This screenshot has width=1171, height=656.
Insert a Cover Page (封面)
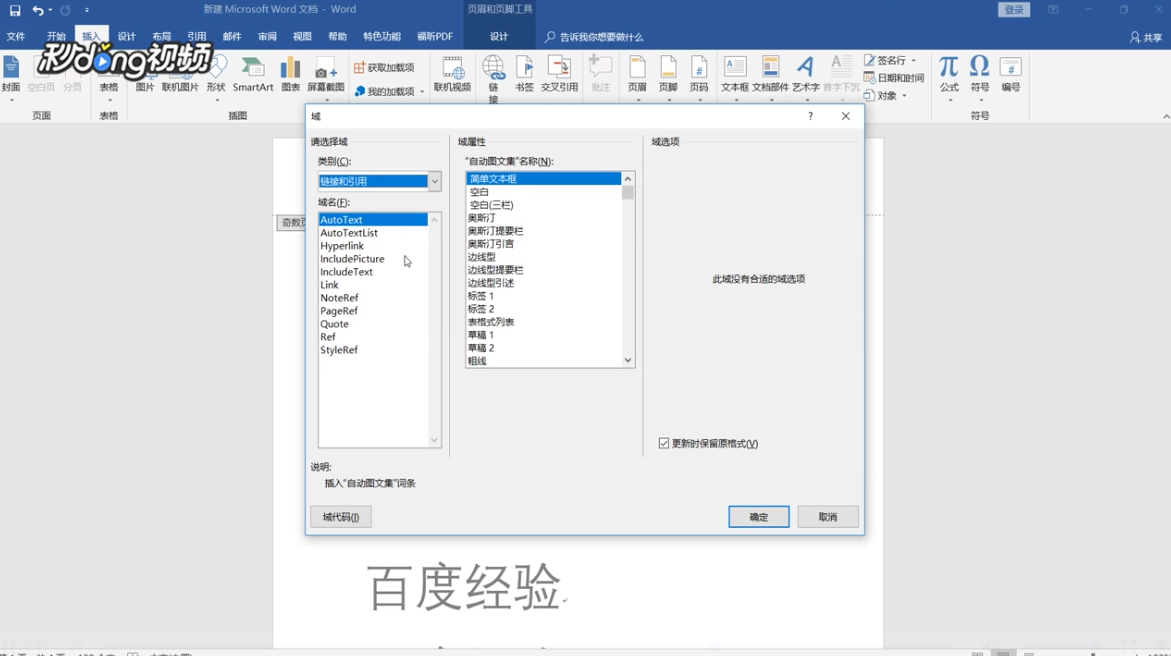(11, 75)
